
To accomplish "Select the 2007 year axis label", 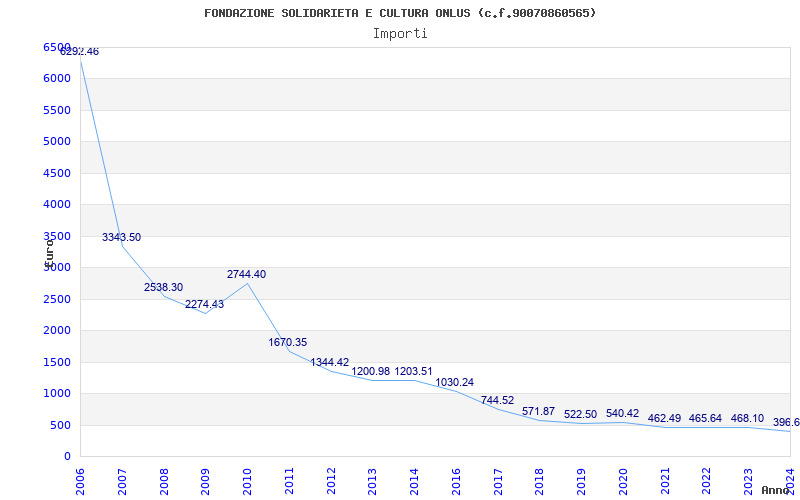I will coord(122,482).
